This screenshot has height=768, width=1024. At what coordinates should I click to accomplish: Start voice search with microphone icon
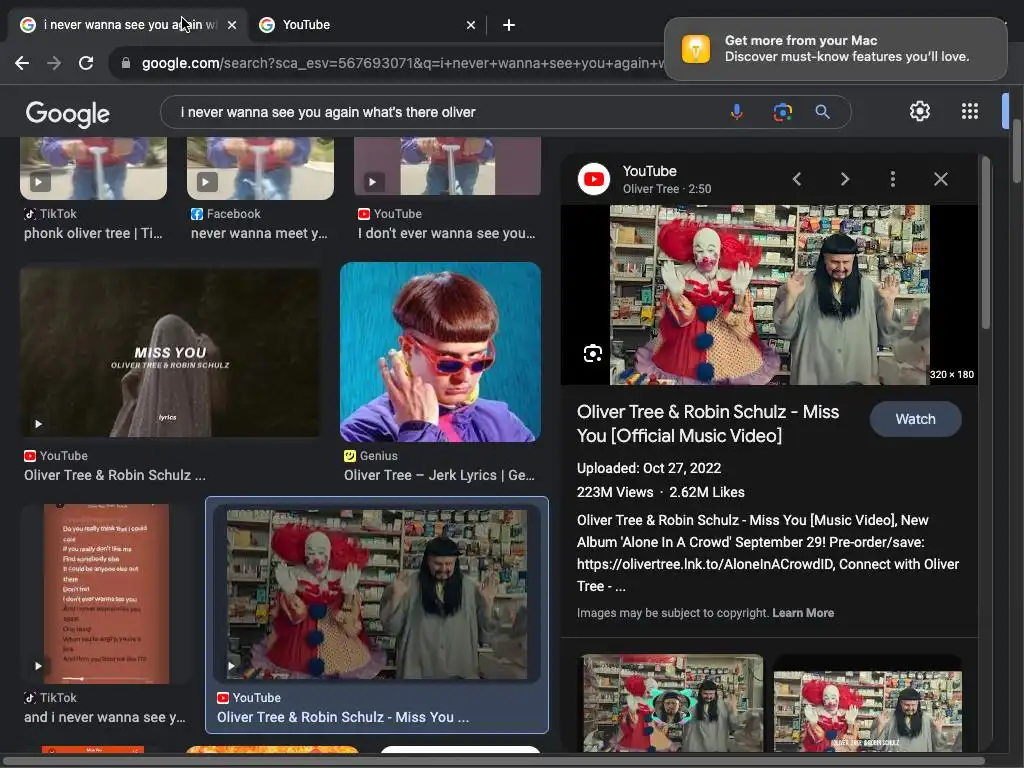737,112
